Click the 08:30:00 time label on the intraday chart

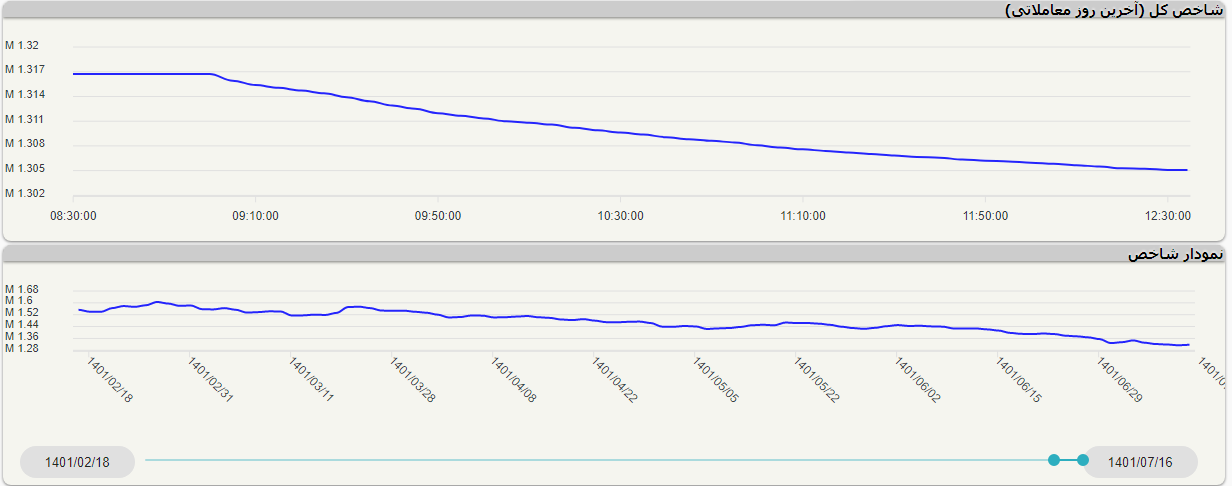[x=73, y=215]
